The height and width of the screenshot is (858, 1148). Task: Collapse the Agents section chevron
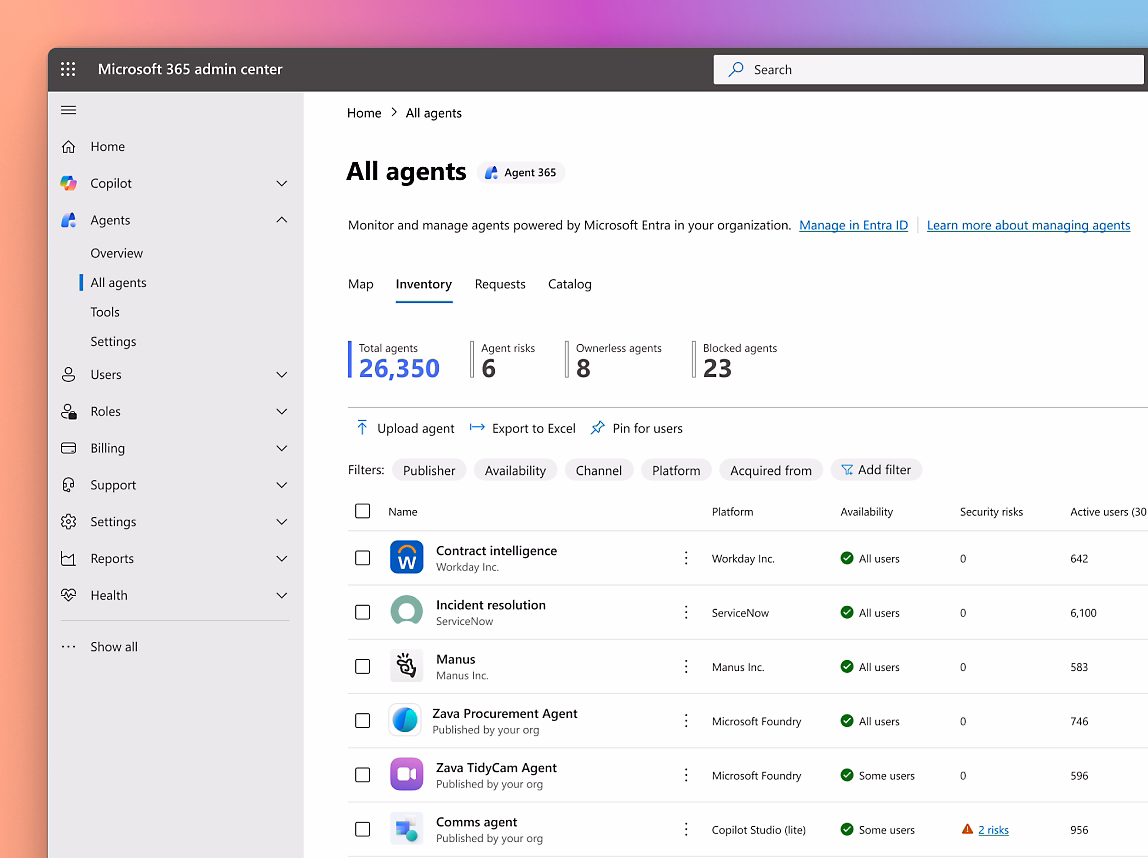click(x=282, y=220)
